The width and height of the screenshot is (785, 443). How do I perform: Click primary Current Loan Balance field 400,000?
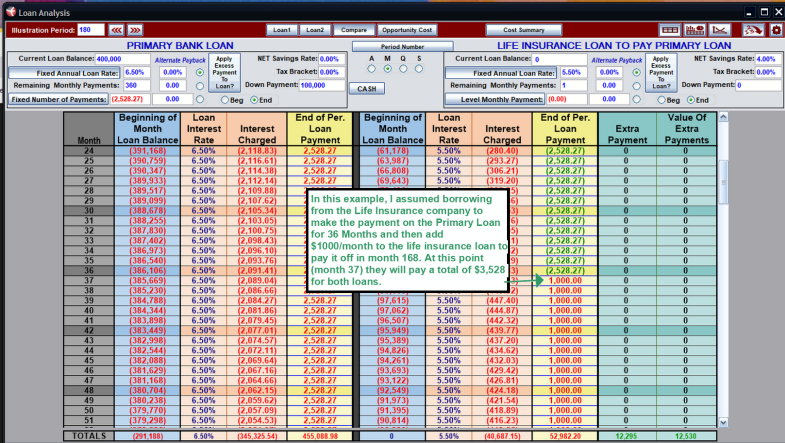(x=123, y=59)
